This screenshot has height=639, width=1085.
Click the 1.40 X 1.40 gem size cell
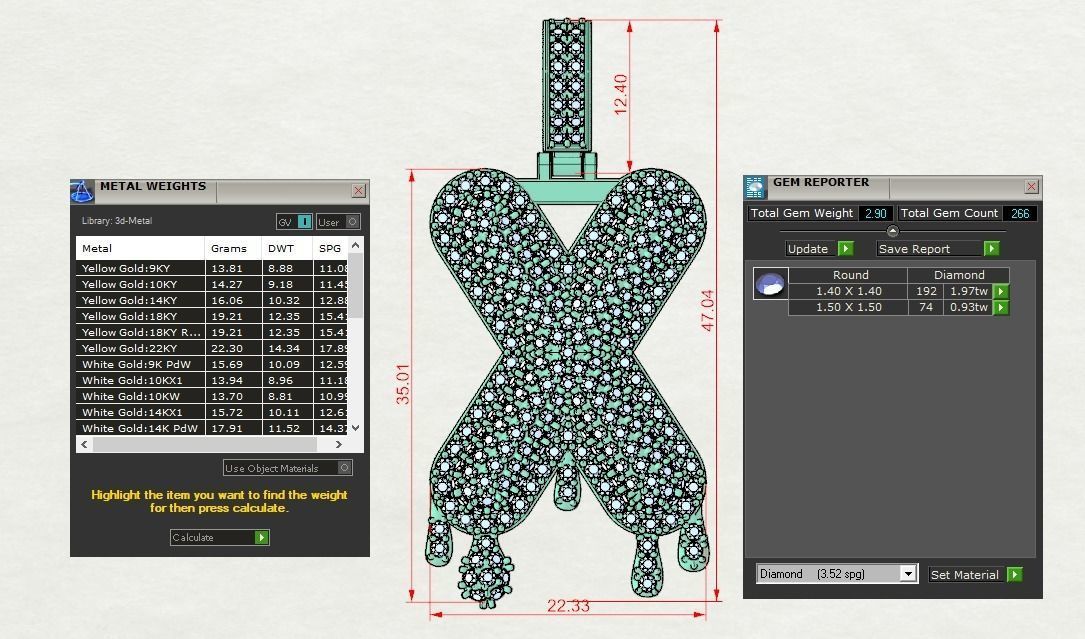848,291
